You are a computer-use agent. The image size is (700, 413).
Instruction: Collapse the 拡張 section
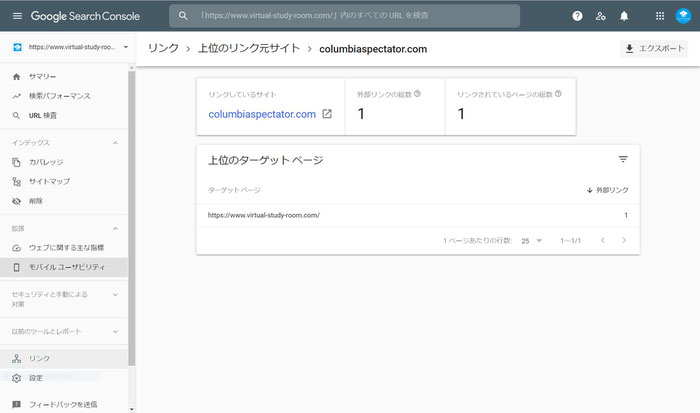click(115, 229)
